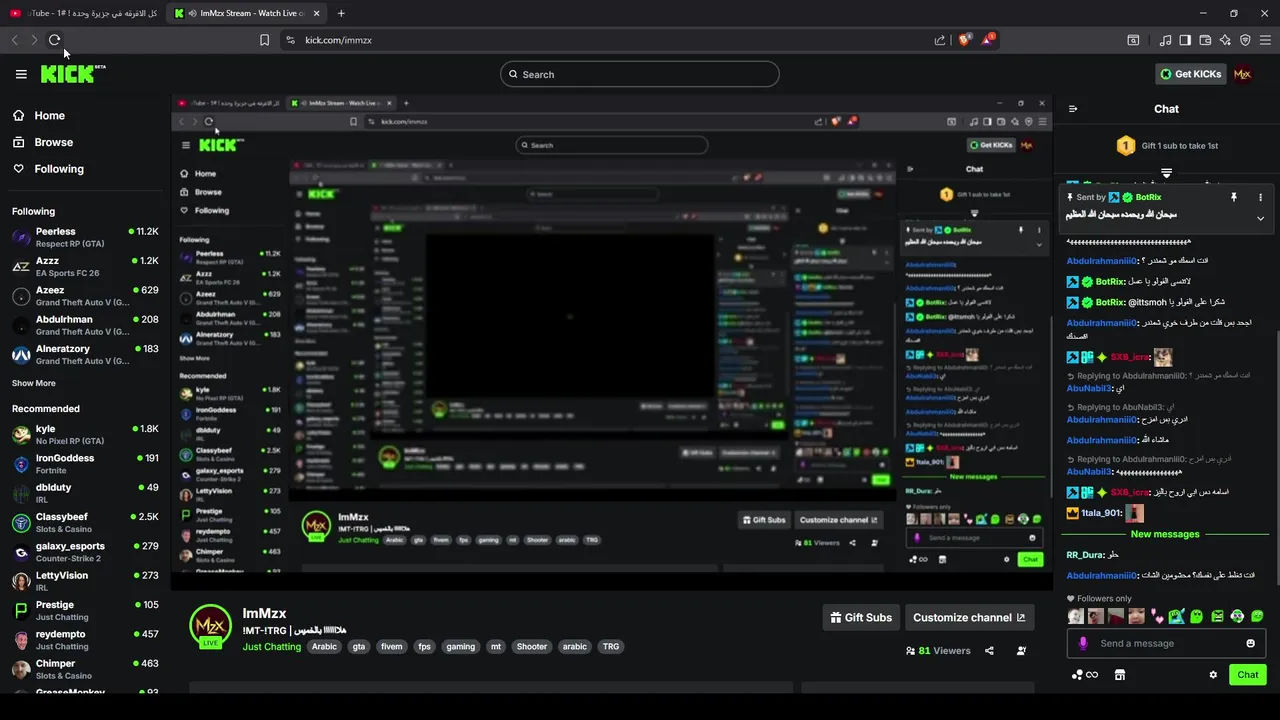Open the Brave Shields lion icon
The width and height of the screenshot is (1280, 720).
pyautogui.click(x=965, y=40)
